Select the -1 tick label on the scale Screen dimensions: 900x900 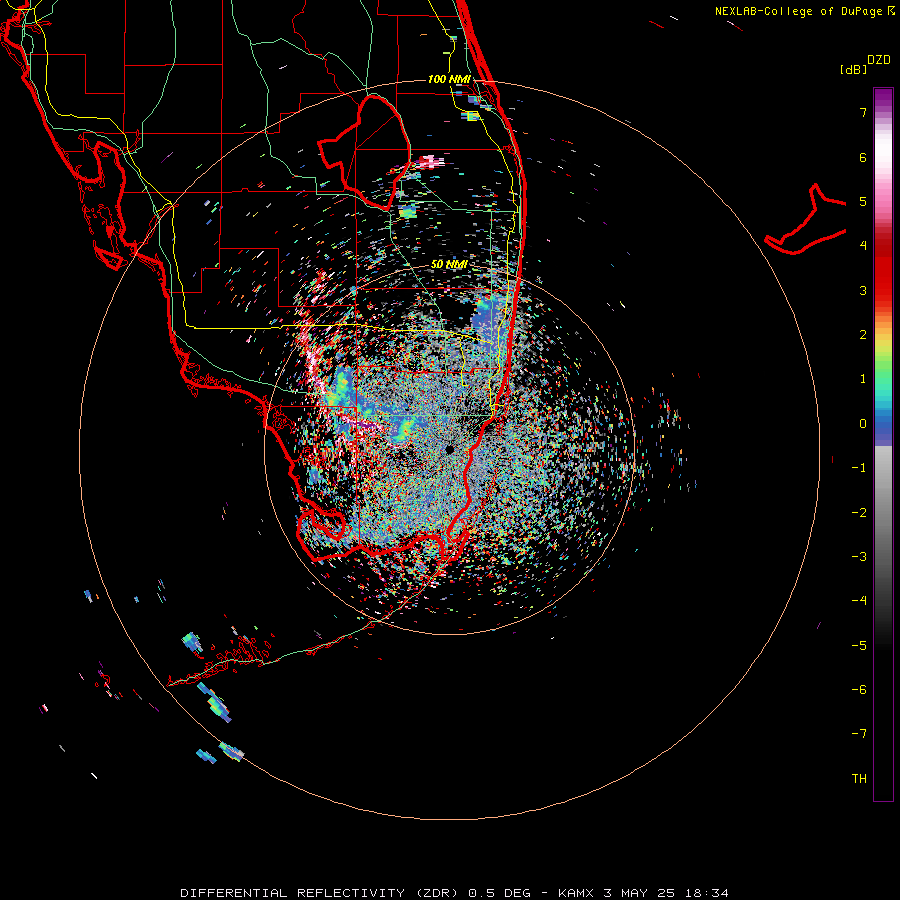tap(859, 467)
